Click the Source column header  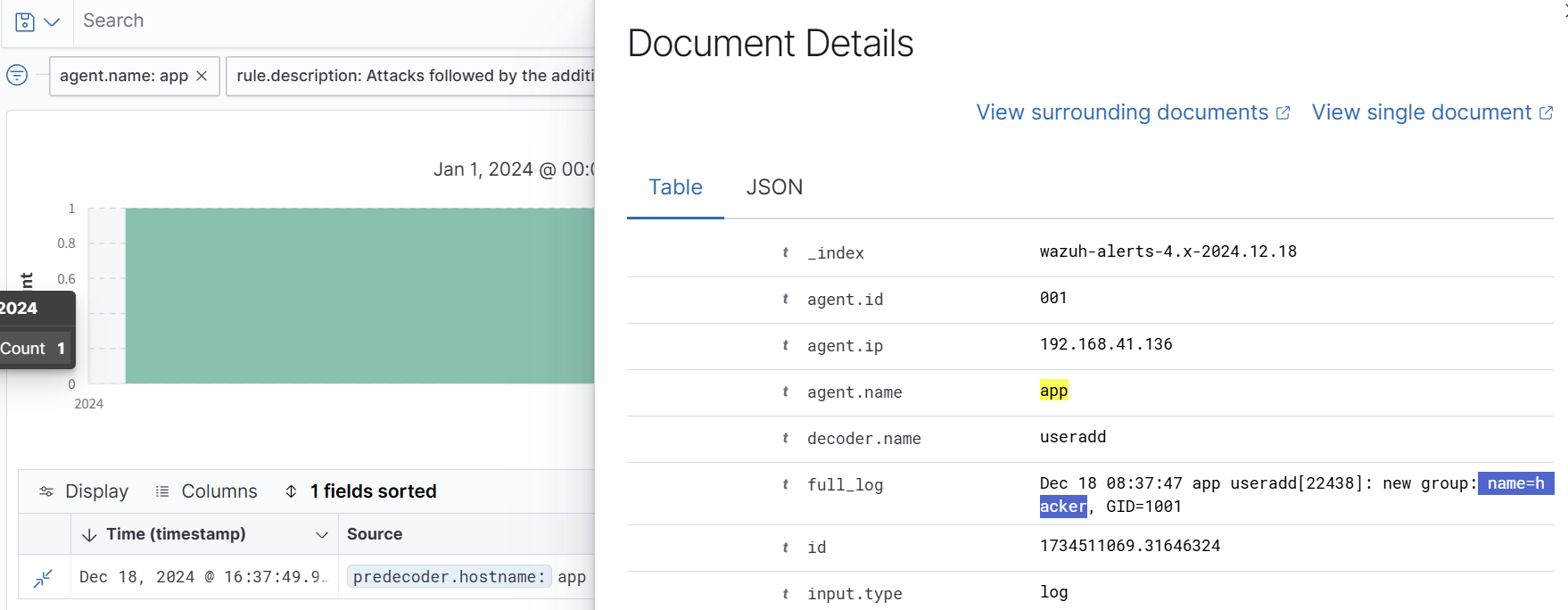tap(375, 534)
